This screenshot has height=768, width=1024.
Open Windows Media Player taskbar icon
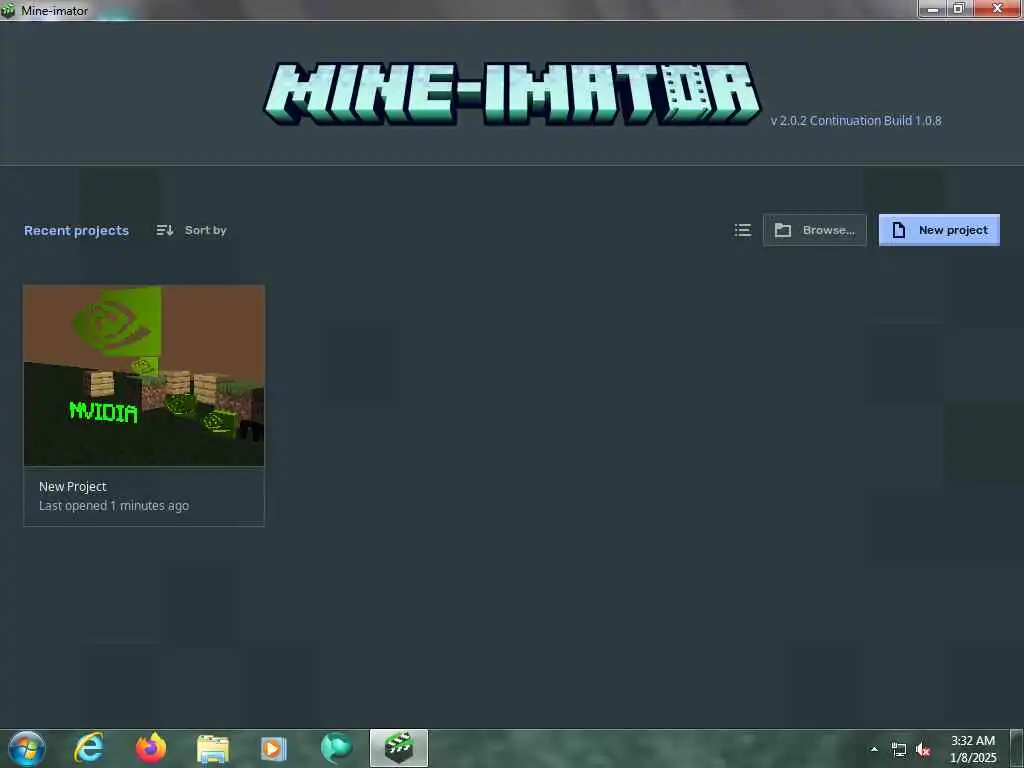274,749
